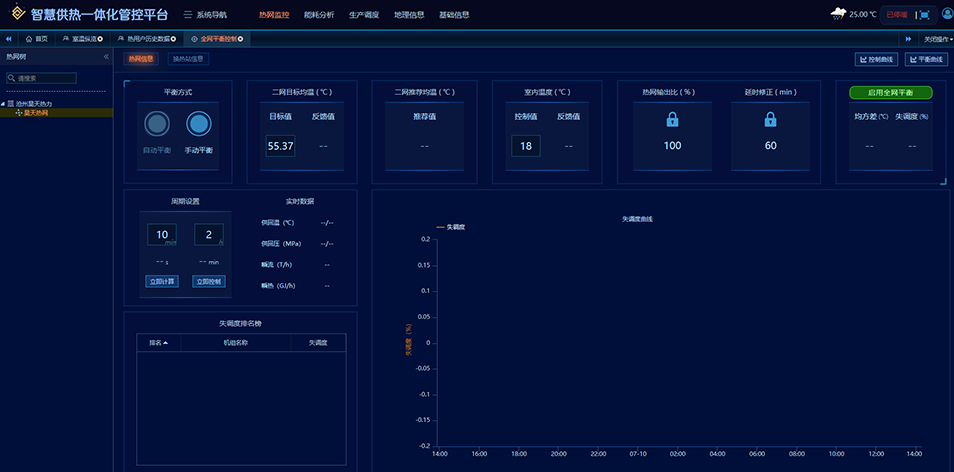The width and height of the screenshot is (954, 472).
Task: Click the weather cloud icon
Action: (x=837, y=14)
